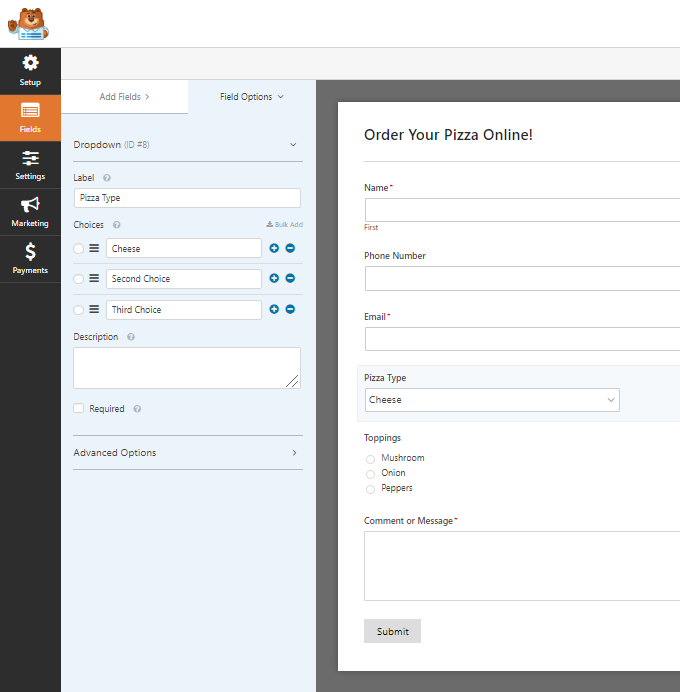Expand the Advanced Options section

tap(187, 453)
